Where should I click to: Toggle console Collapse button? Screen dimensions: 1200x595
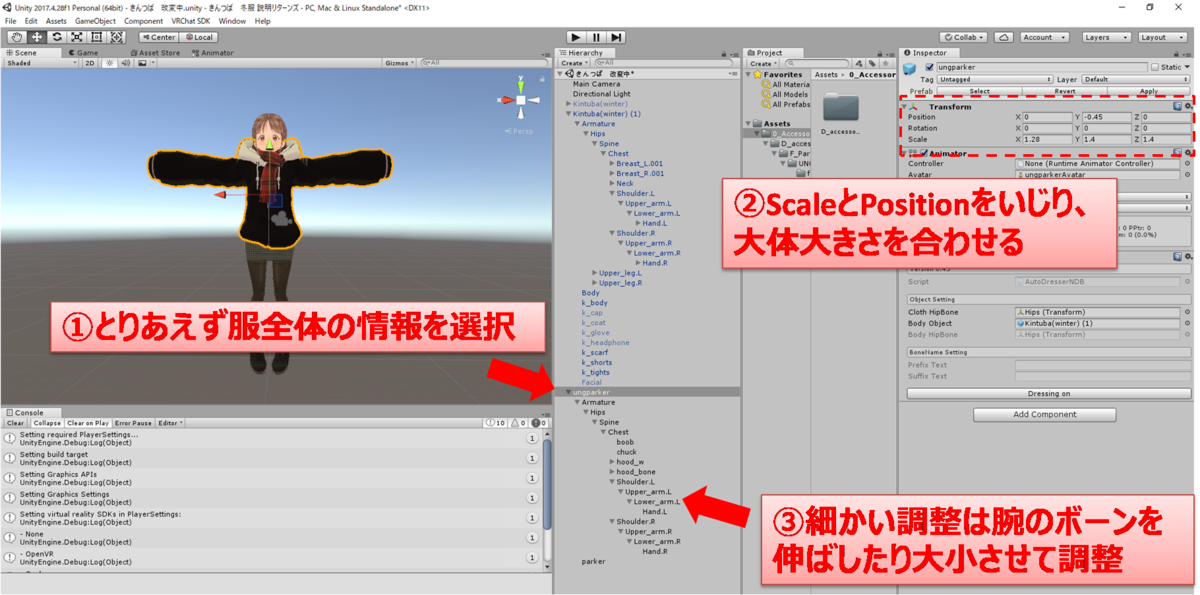[46, 423]
